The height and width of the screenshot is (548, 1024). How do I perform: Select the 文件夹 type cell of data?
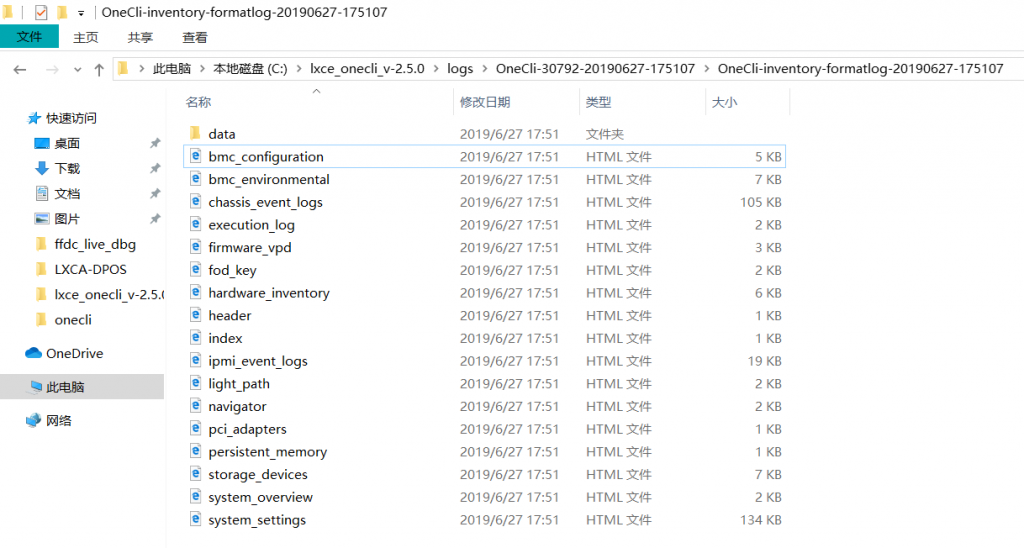[x=605, y=134]
